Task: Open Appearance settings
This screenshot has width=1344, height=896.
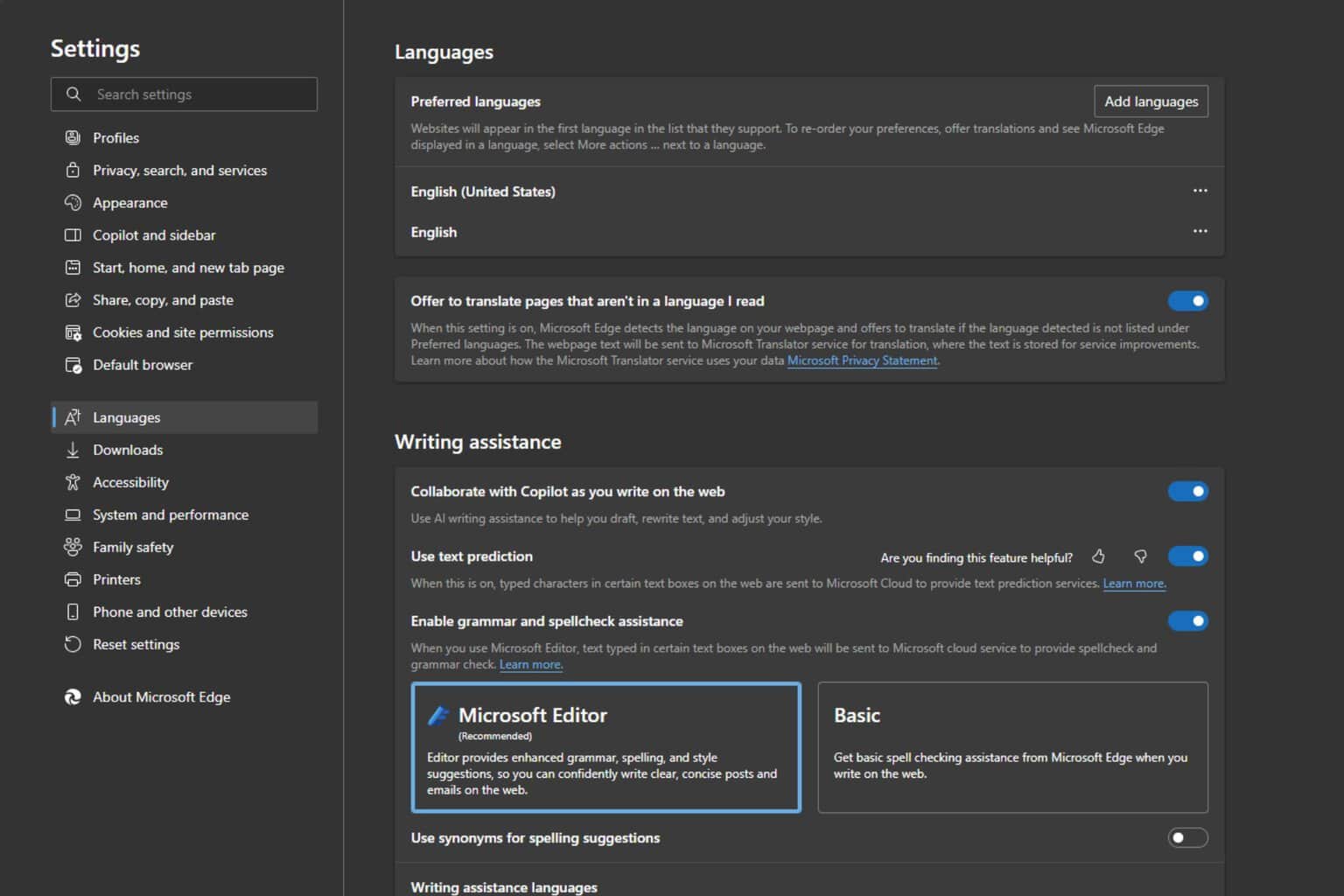Action: tap(184, 202)
